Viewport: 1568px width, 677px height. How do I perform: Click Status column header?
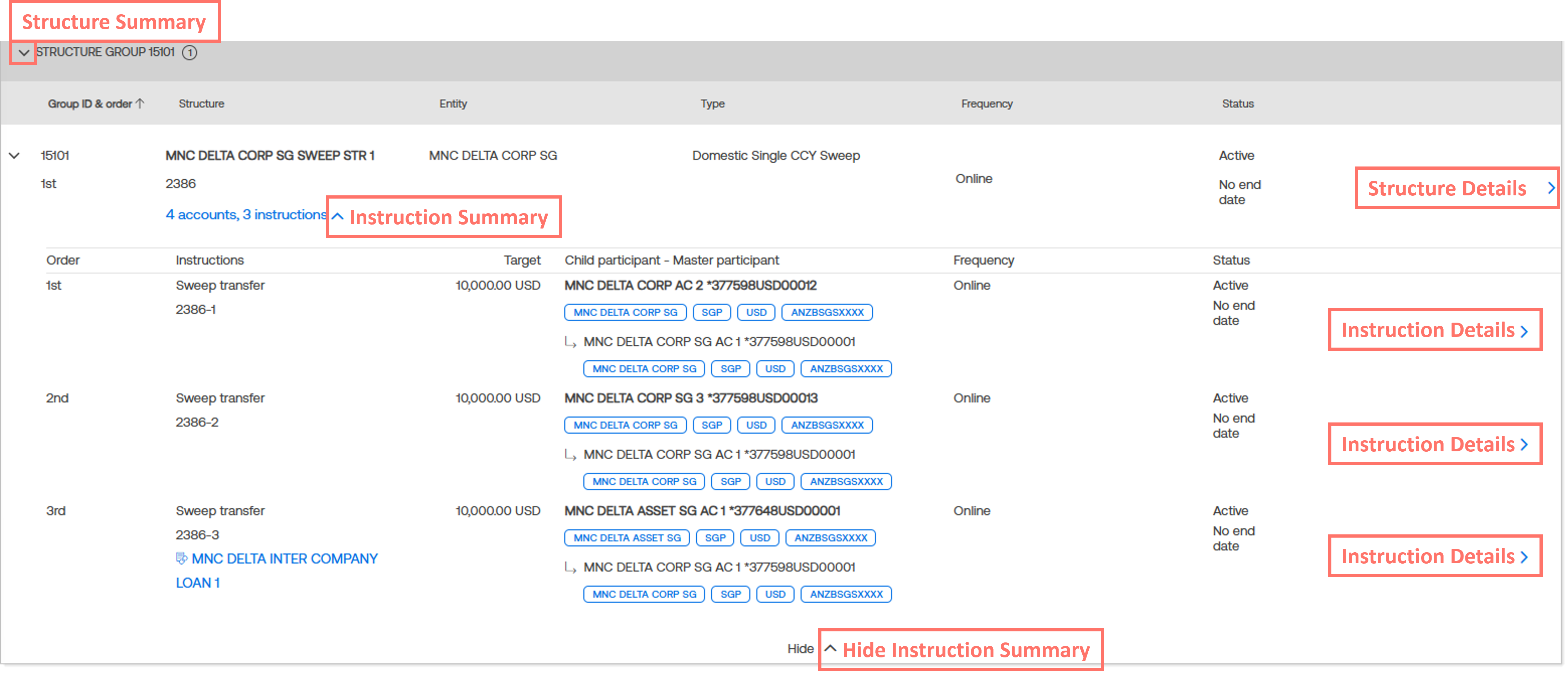click(1238, 104)
